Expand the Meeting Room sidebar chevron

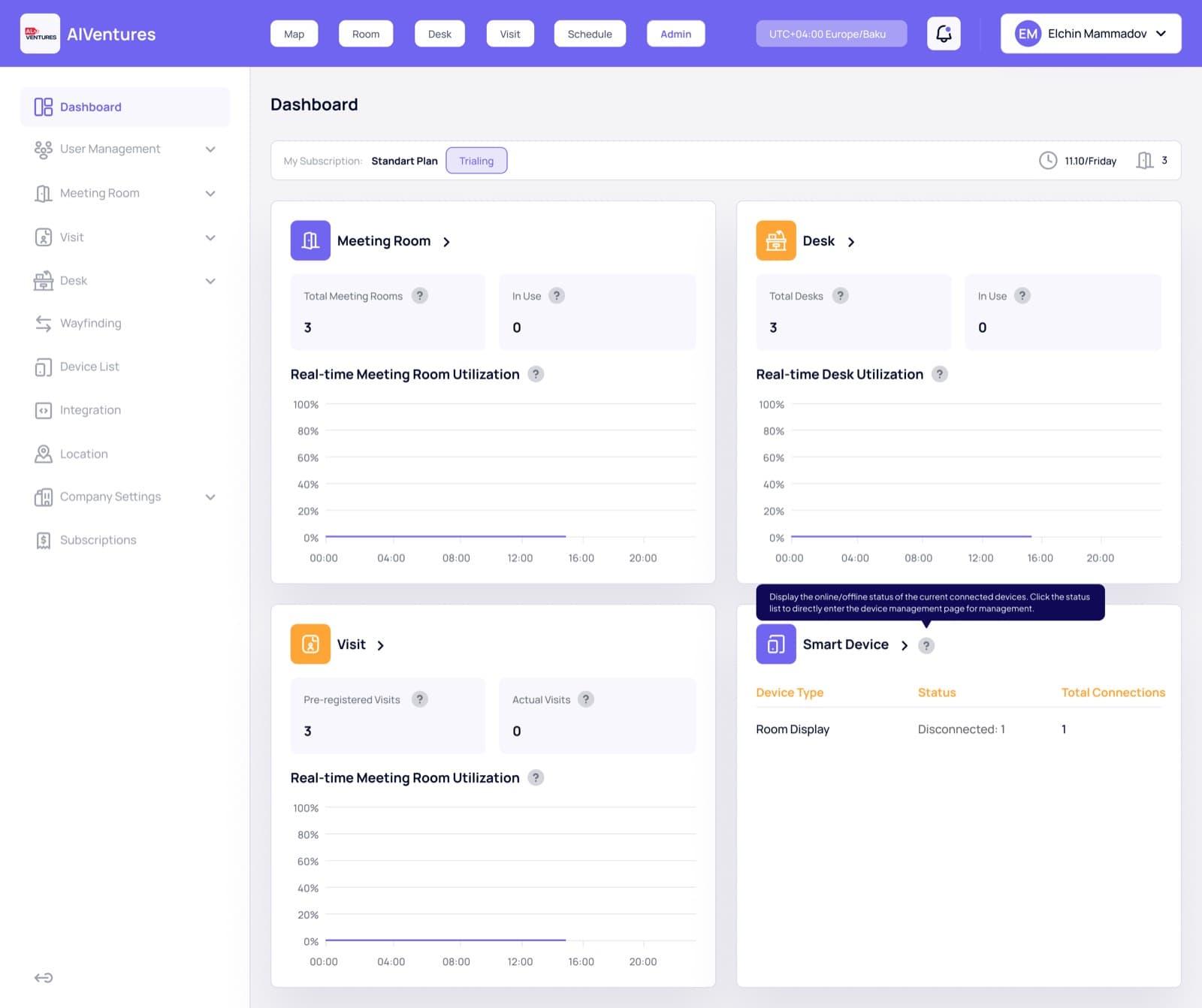(210, 194)
